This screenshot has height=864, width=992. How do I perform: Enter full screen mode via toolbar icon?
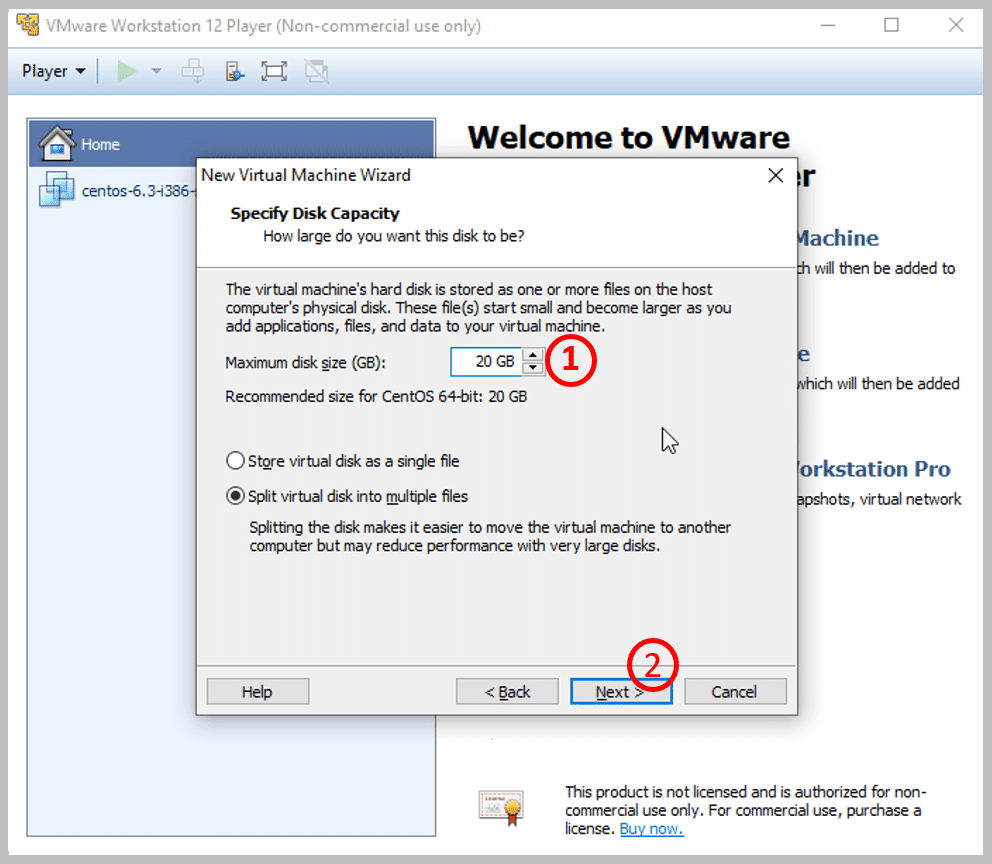[x=273, y=71]
